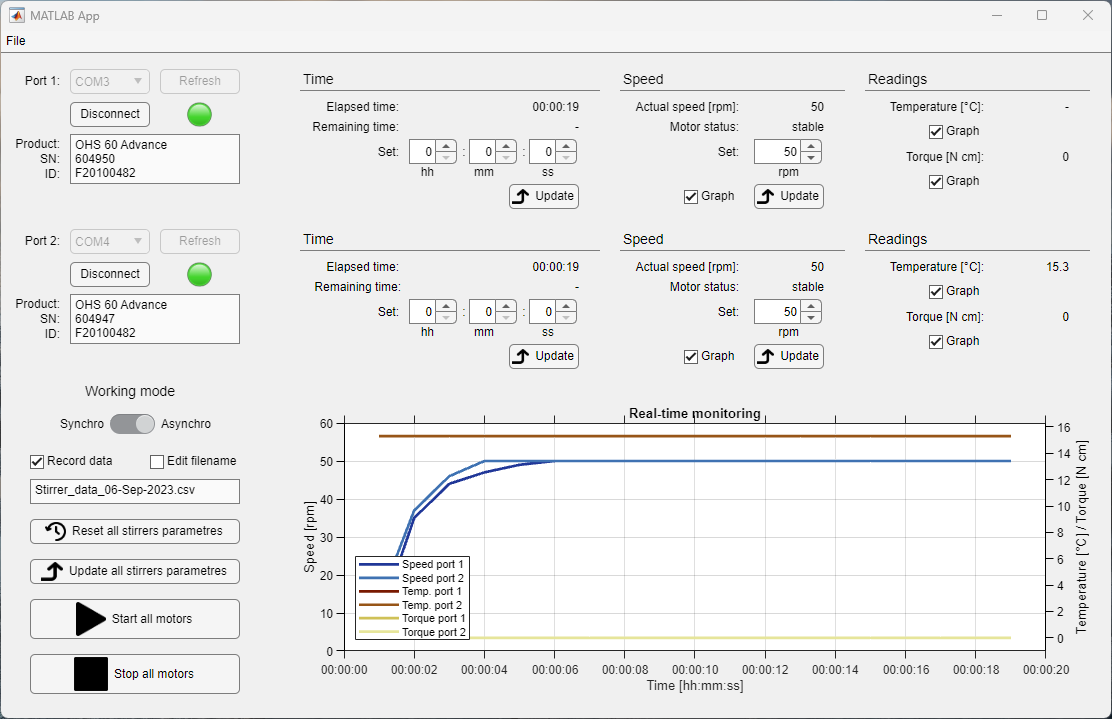Enable the Edit filename checkbox
1112x719 pixels.
point(157,462)
